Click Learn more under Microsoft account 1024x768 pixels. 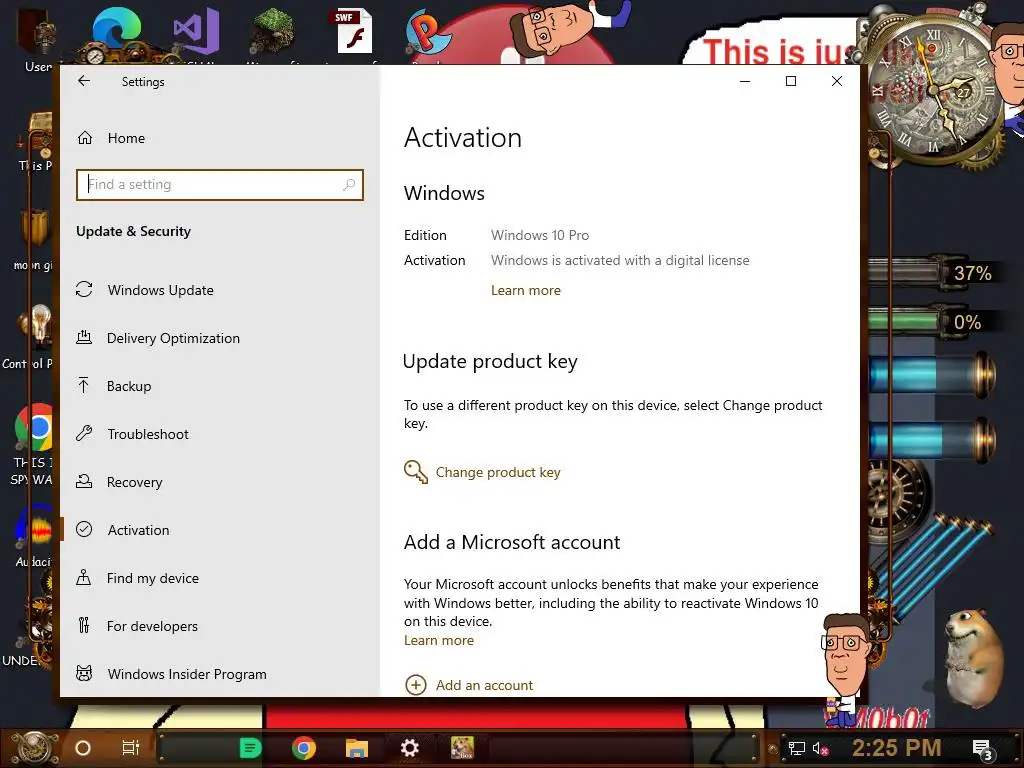point(439,641)
